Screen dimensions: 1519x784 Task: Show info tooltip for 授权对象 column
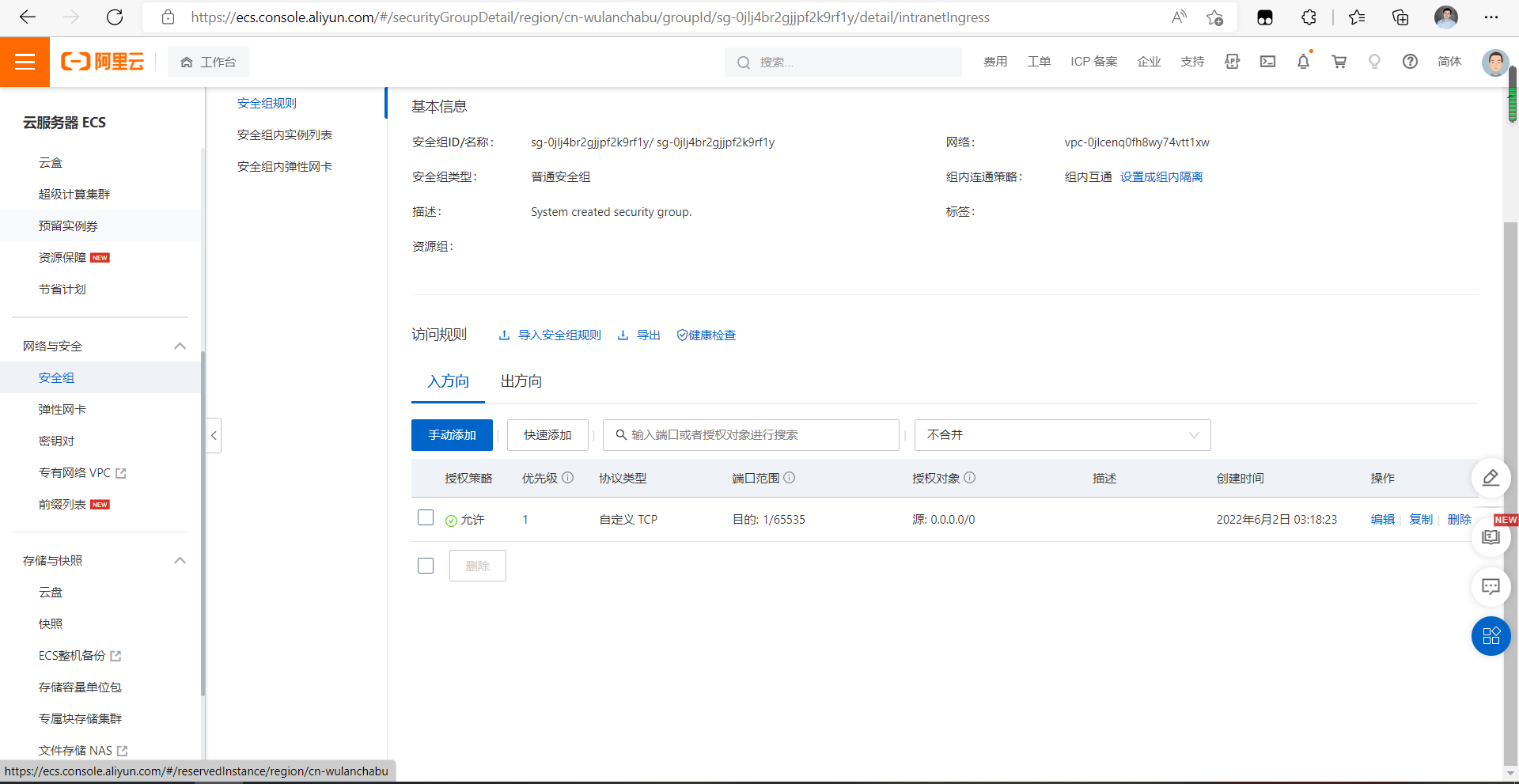tap(970, 478)
